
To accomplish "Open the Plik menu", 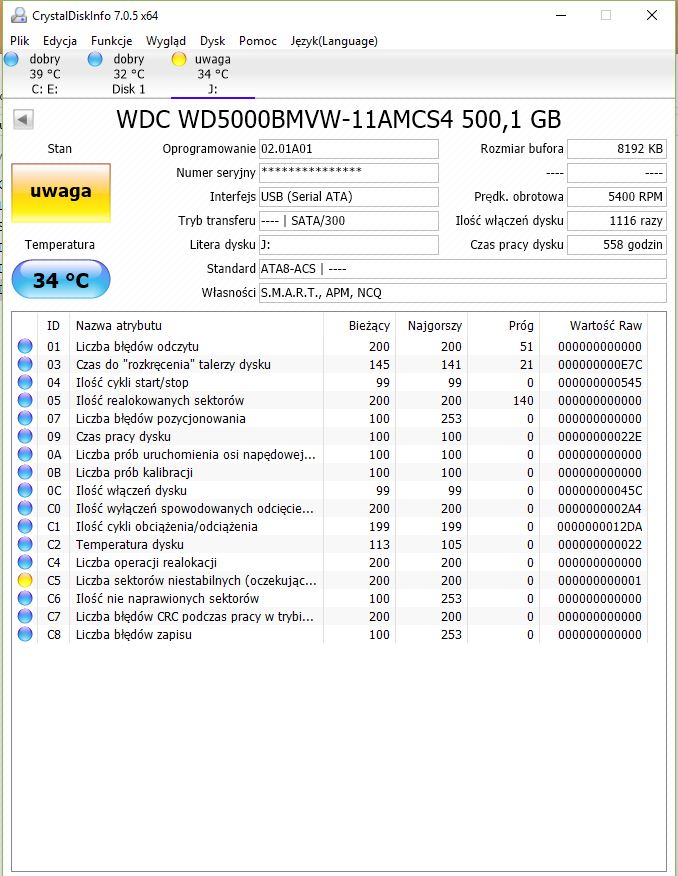I will pos(20,41).
